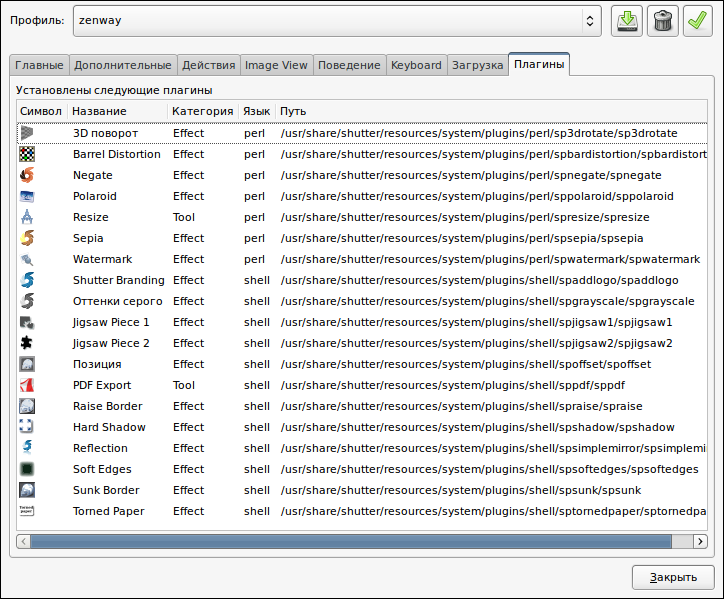The image size is (724, 599).
Task: Click the scrollbar right arrow
Action: 700,541
